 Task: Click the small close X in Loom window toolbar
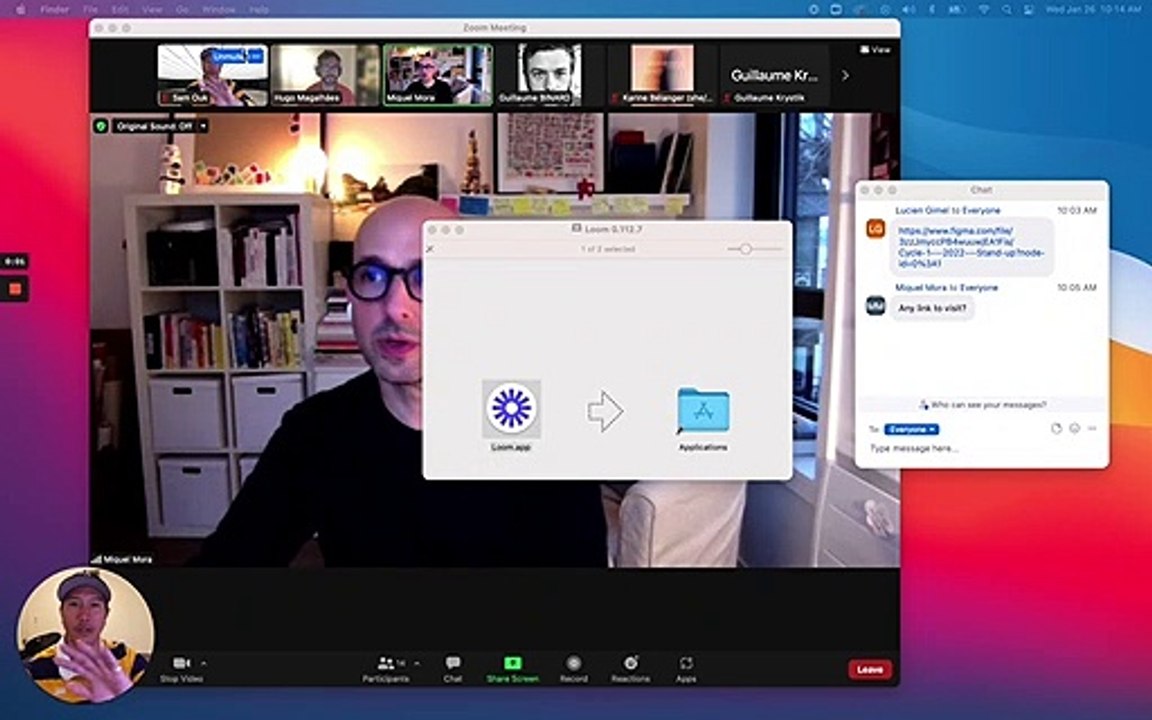point(431,249)
